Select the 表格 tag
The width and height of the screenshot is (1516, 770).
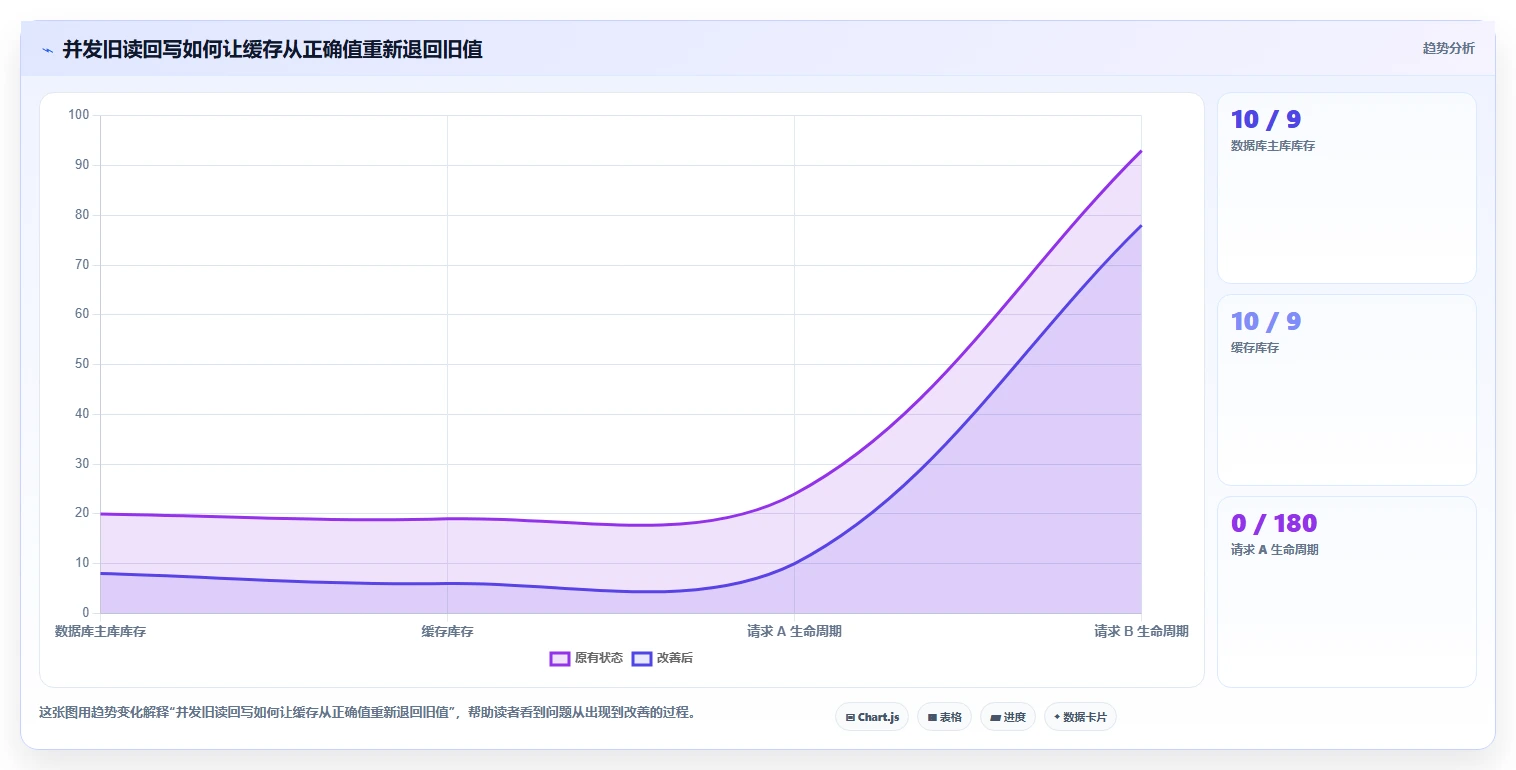(x=944, y=717)
